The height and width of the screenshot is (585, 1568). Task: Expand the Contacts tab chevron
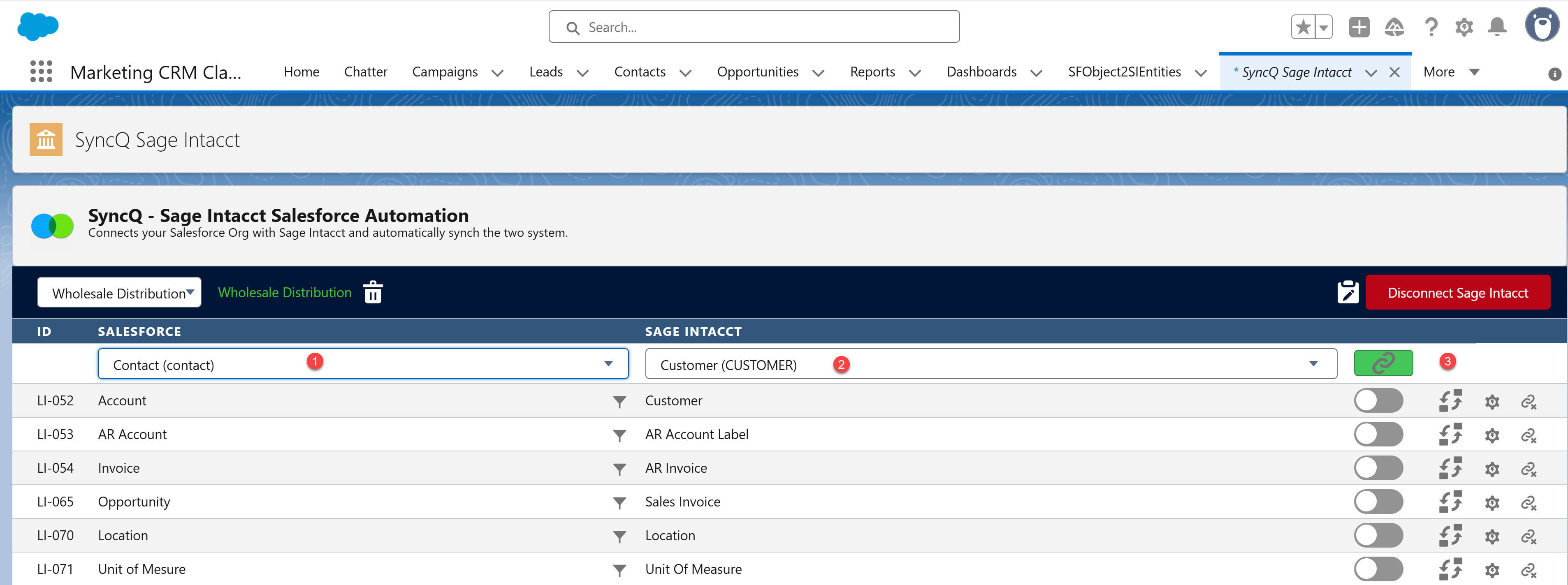685,73
